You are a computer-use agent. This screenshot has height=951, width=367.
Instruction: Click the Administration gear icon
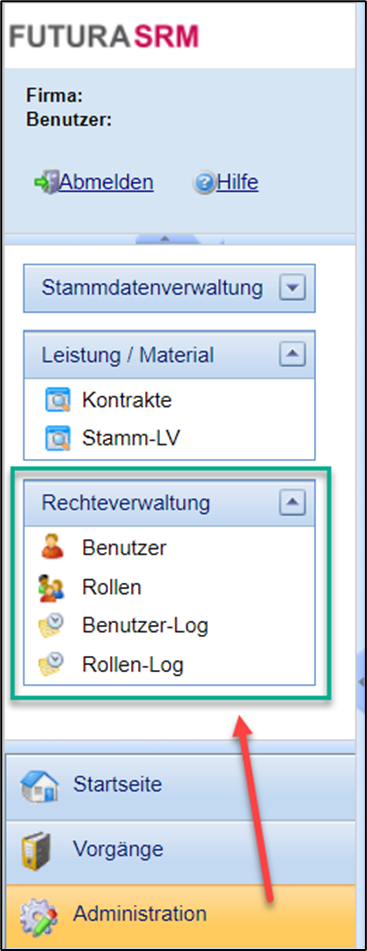(38, 915)
